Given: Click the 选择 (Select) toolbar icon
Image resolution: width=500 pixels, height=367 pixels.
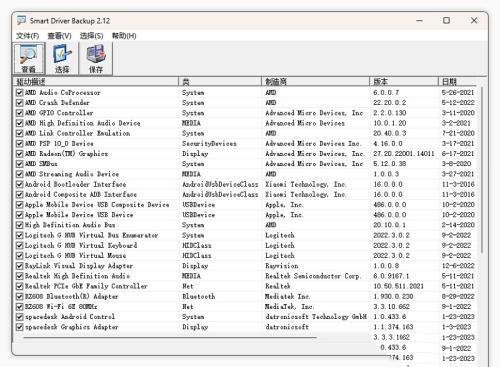Looking at the screenshot, I should pyautogui.click(x=62, y=58).
